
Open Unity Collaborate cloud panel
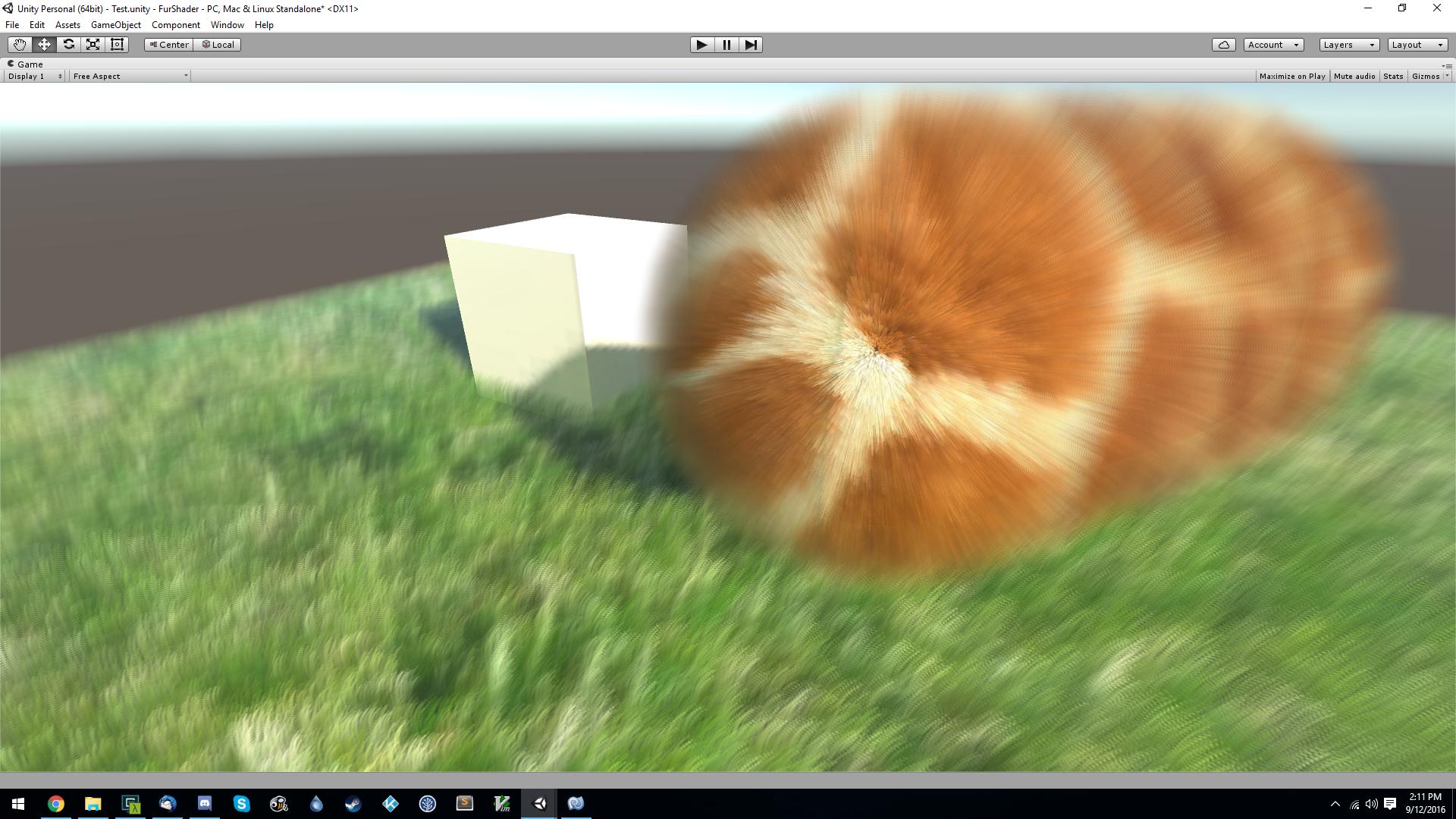pos(1223,44)
